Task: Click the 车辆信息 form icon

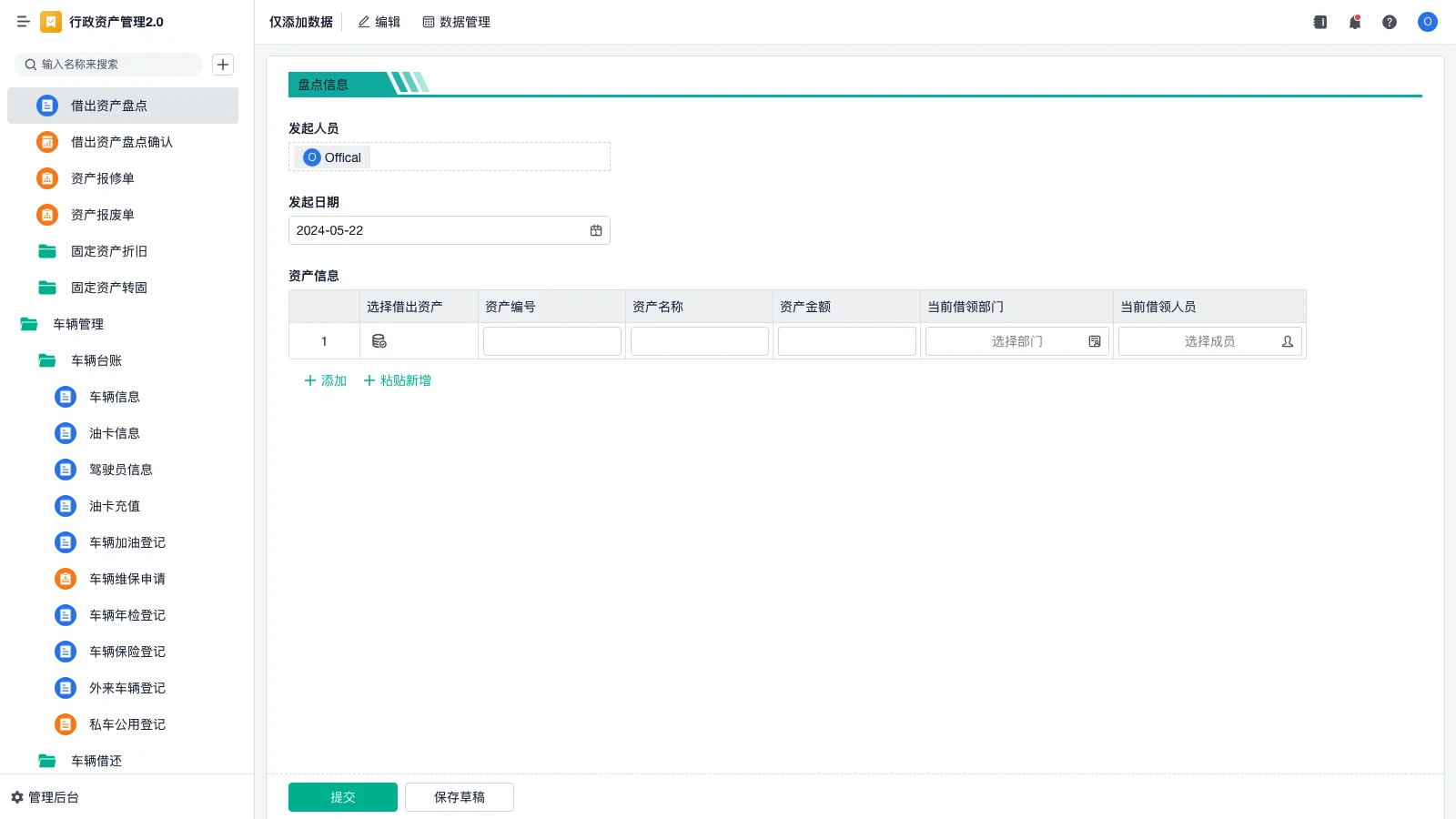Action: (x=66, y=397)
